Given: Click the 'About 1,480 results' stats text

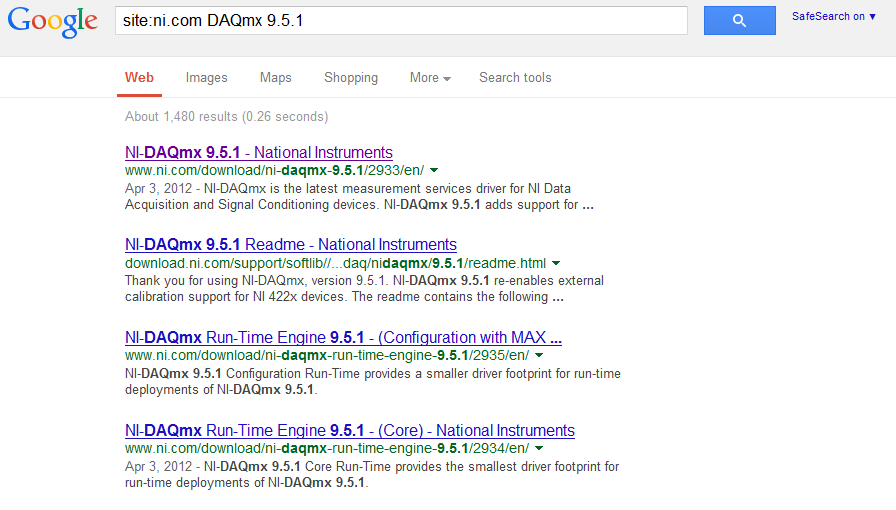Looking at the screenshot, I should click(x=226, y=117).
